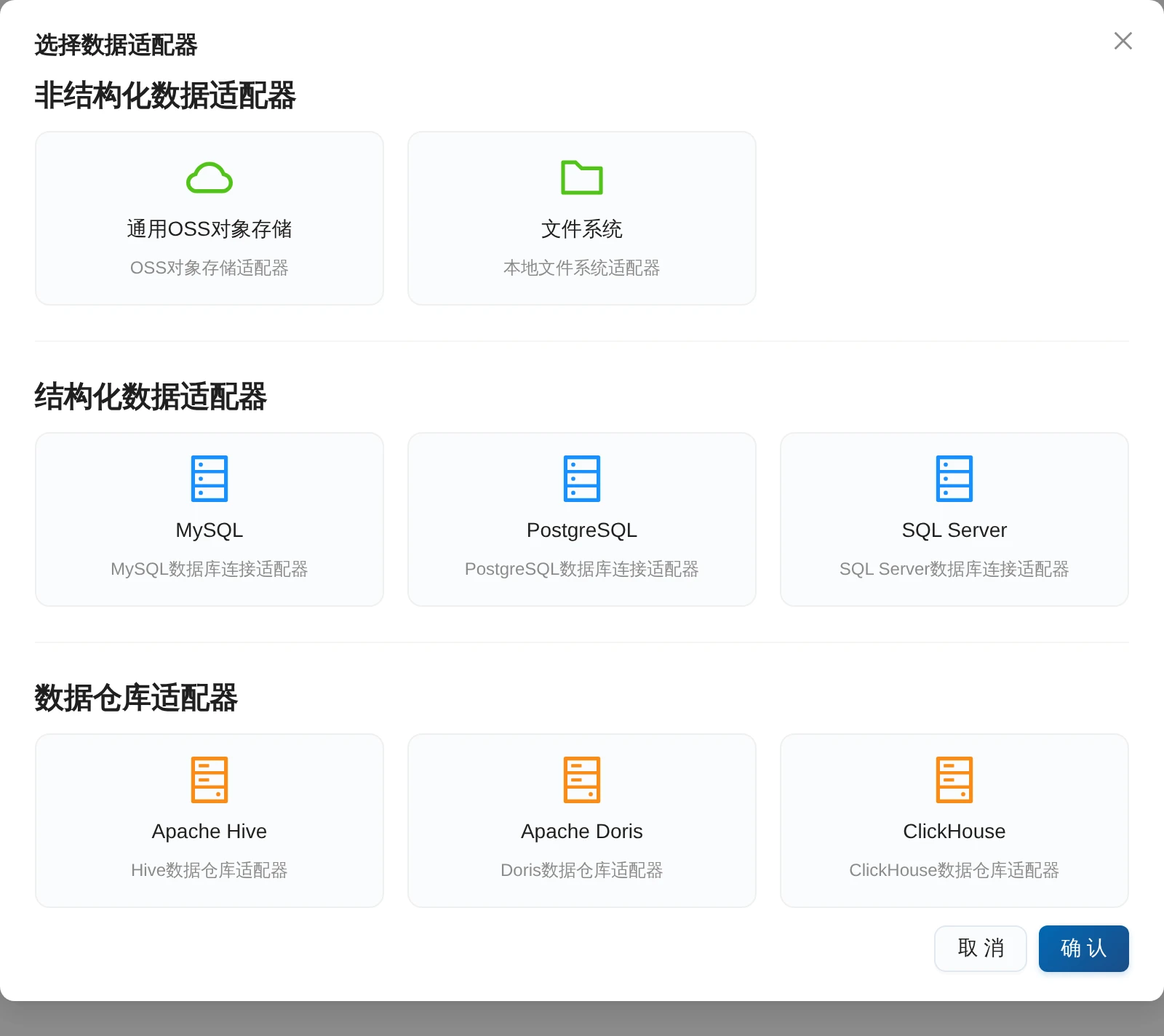Click the 取消 button

click(x=981, y=948)
